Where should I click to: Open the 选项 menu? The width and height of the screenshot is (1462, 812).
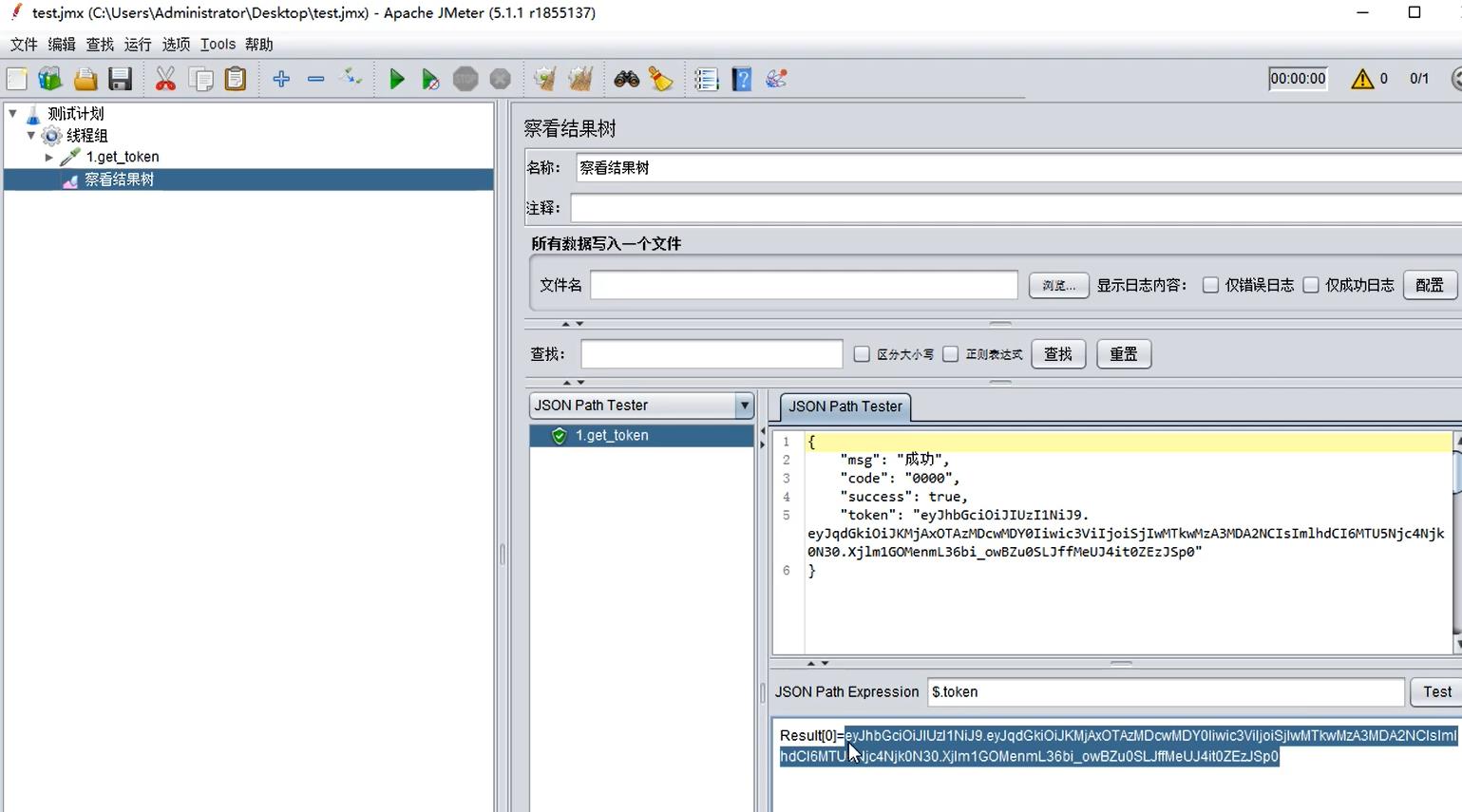(176, 45)
